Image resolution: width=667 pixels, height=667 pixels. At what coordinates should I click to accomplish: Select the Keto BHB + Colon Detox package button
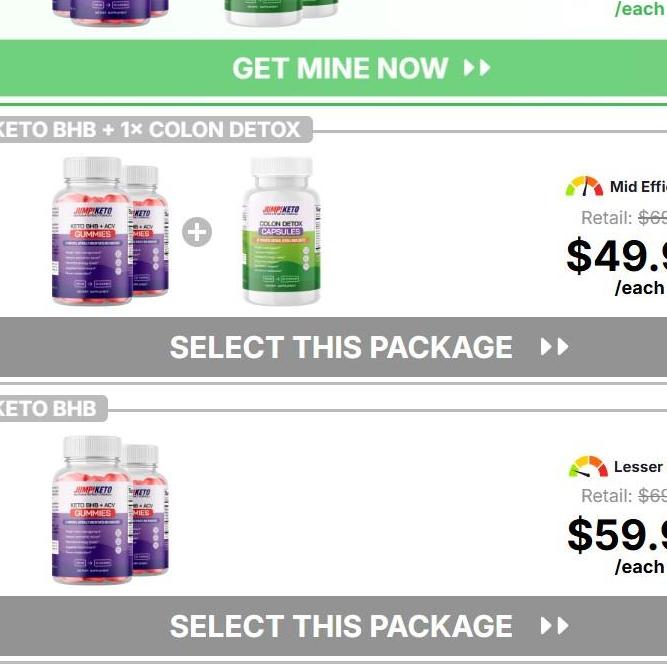334,347
